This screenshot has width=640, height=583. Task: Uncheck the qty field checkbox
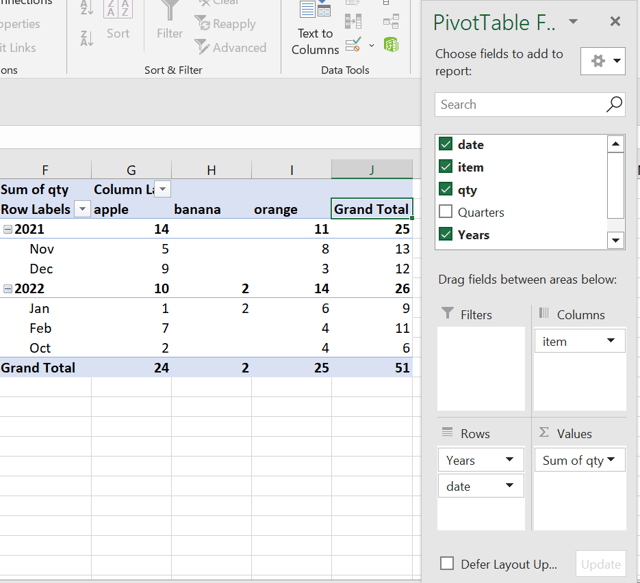445,189
